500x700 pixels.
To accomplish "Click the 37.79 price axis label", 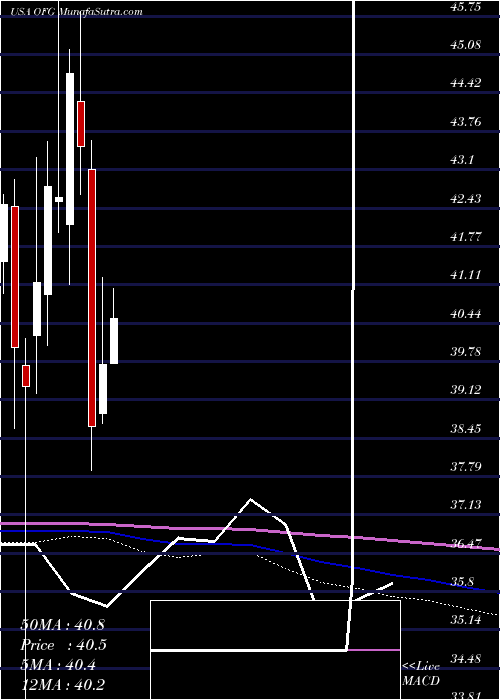I will 466,467.
